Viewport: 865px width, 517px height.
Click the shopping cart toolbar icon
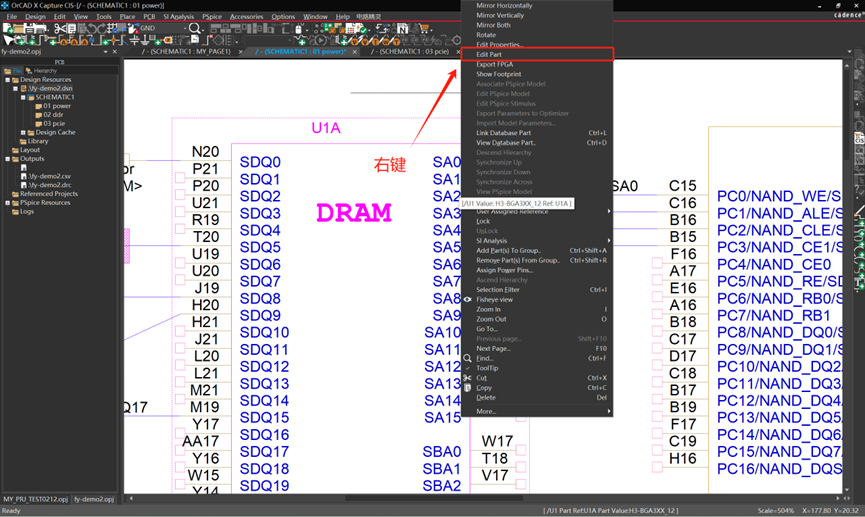click(x=424, y=28)
